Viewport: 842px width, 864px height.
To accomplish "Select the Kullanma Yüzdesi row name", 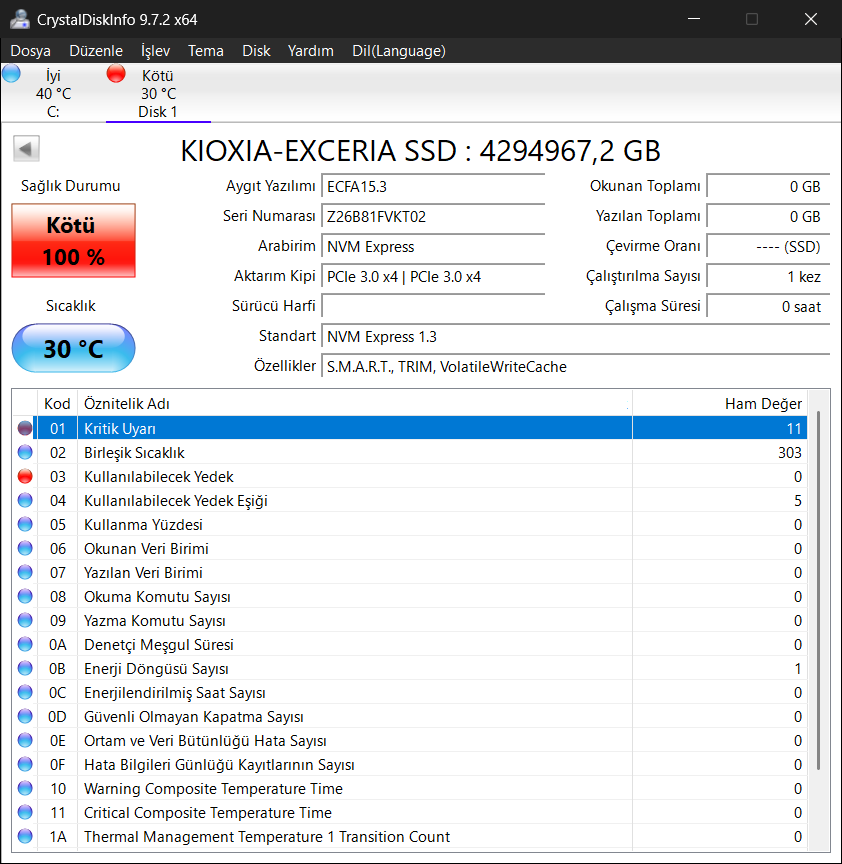I will [143, 525].
